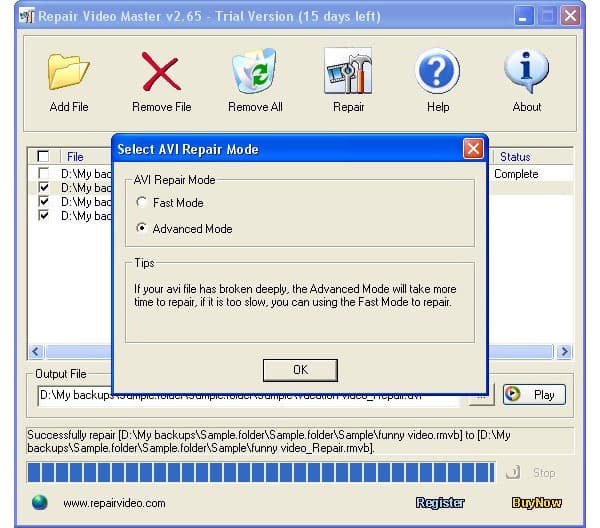Click the BuyNow link
This screenshot has height=528, width=600.
(x=536, y=503)
